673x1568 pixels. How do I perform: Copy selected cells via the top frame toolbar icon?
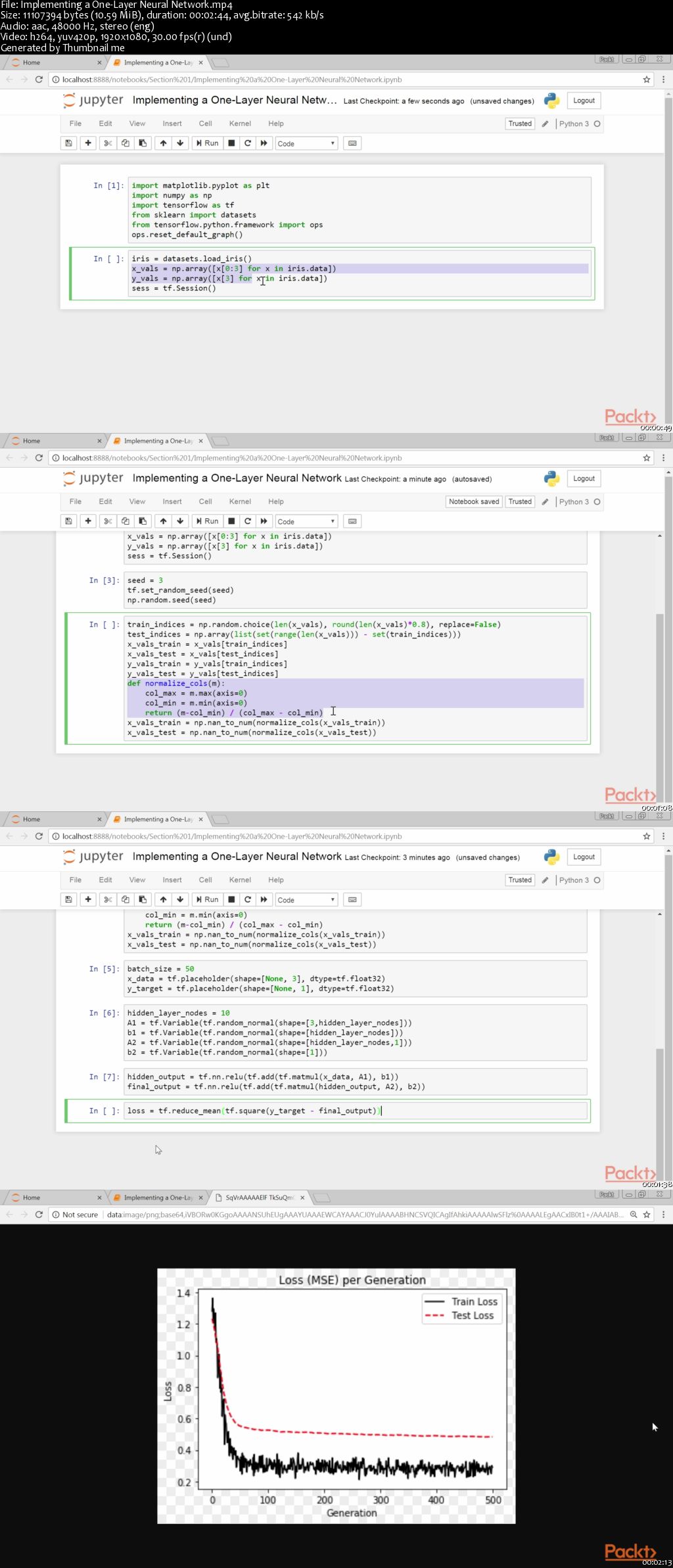click(x=126, y=143)
